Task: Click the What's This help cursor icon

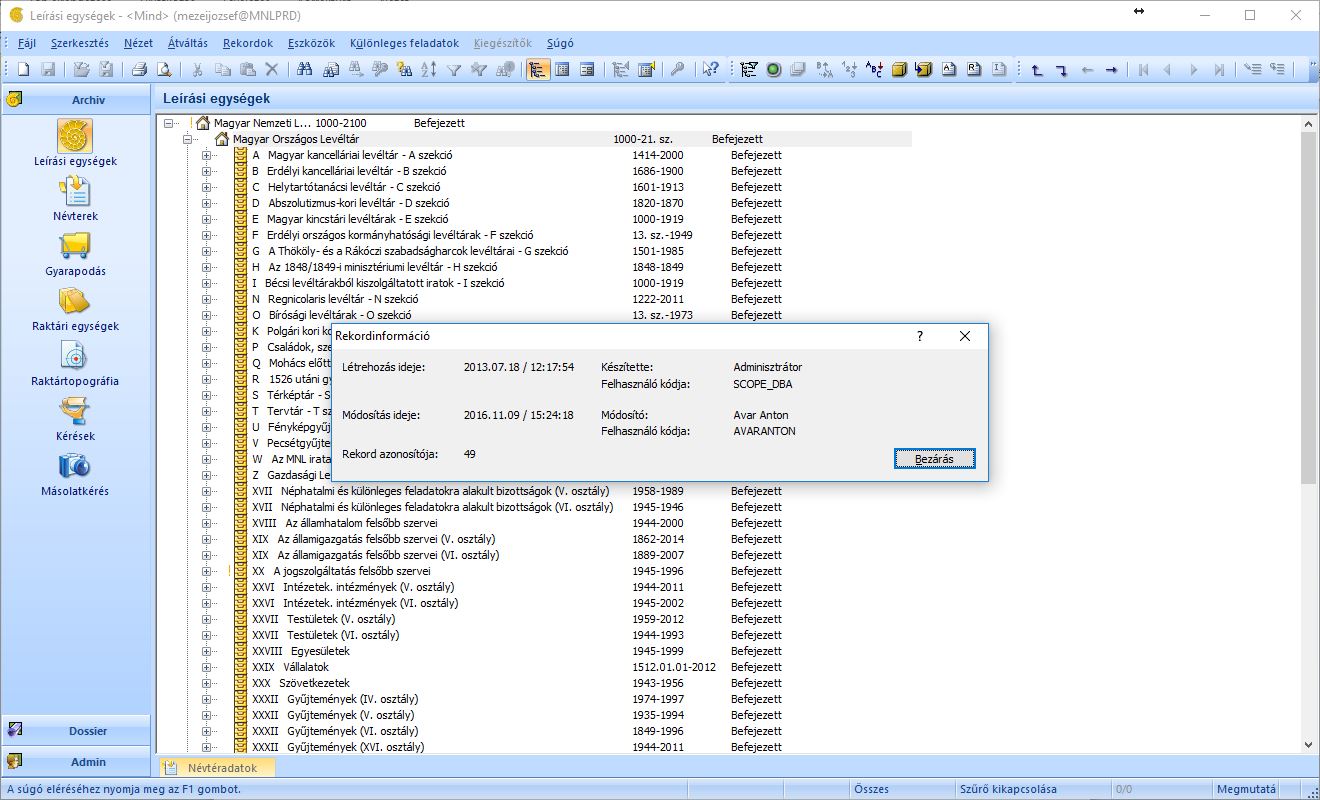Action: coord(710,70)
